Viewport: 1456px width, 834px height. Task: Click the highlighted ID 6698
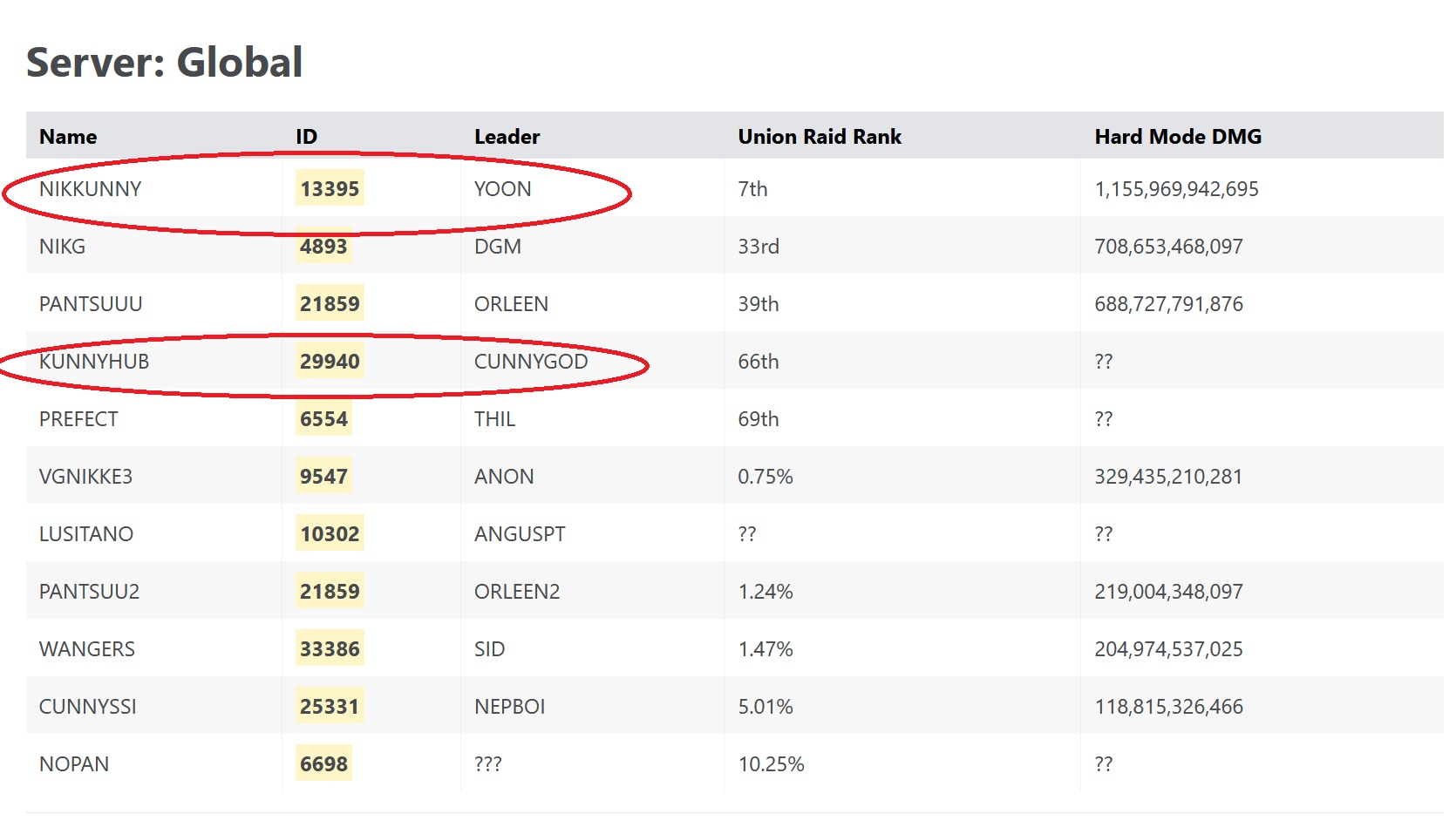point(323,764)
